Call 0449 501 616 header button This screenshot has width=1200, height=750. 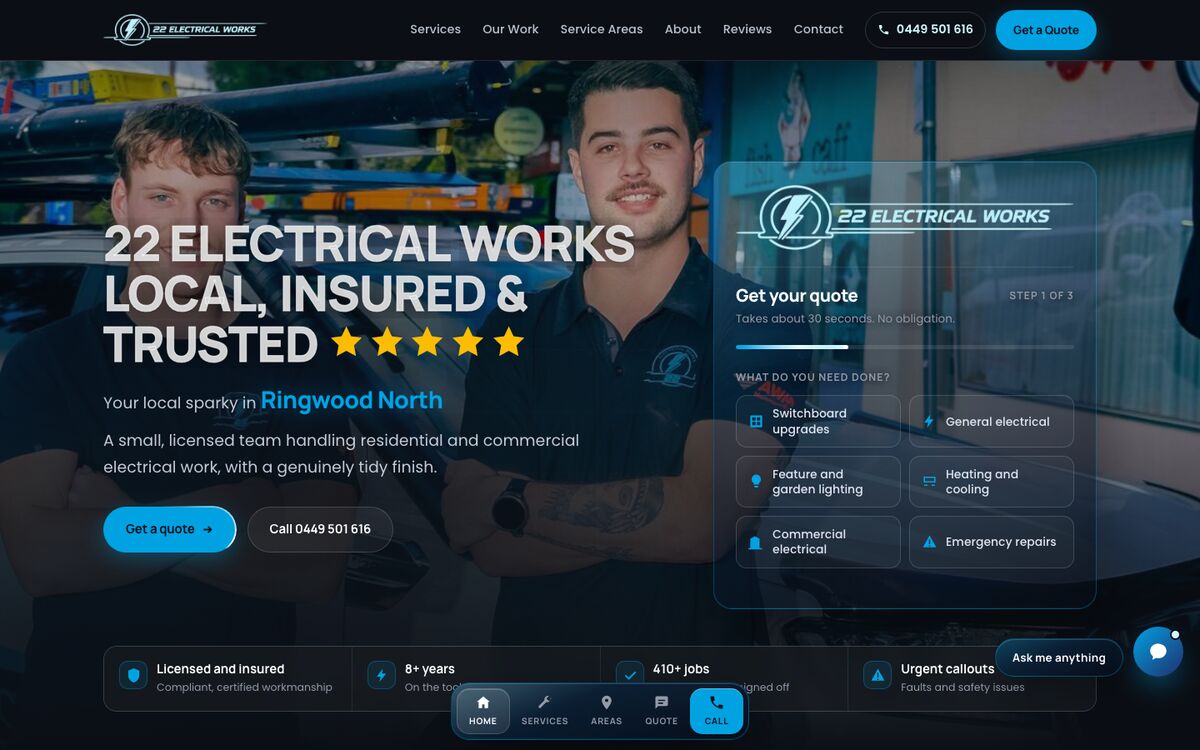coord(925,30)
